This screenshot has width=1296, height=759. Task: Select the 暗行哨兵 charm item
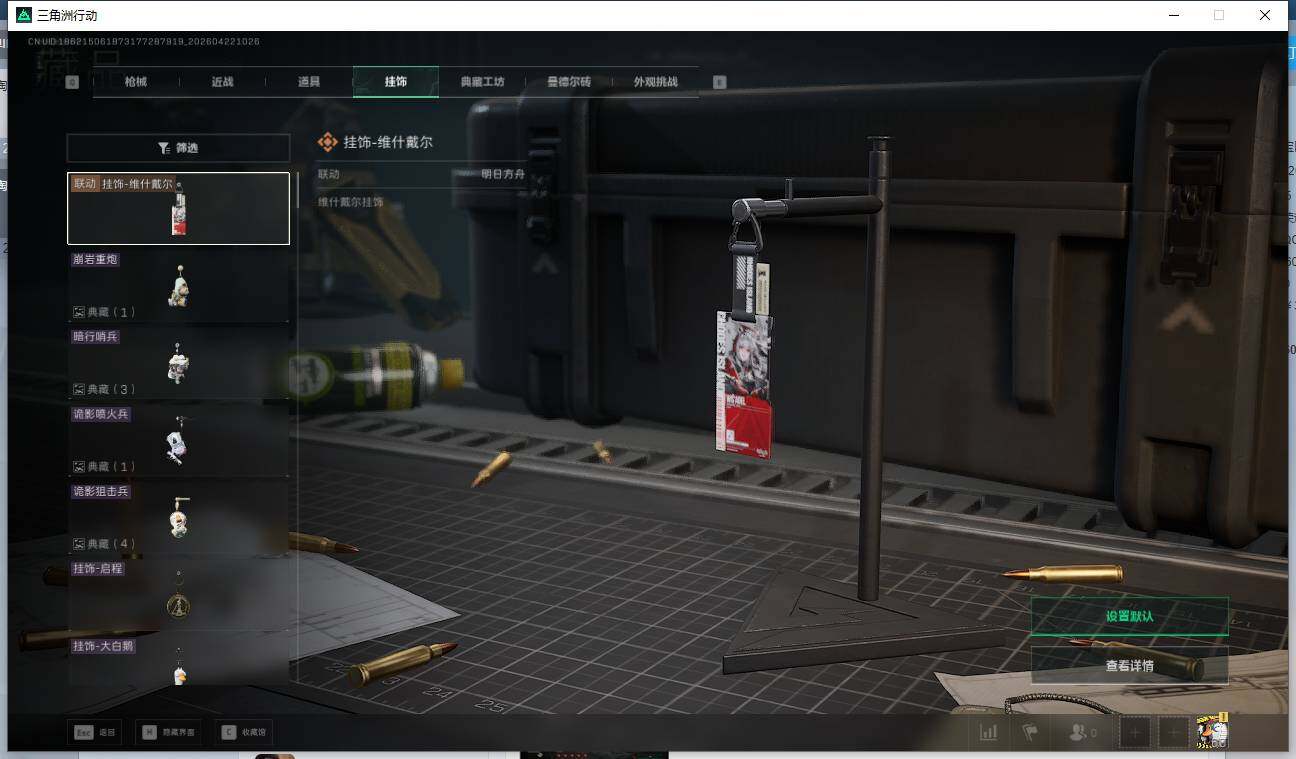tap(178, 364)
